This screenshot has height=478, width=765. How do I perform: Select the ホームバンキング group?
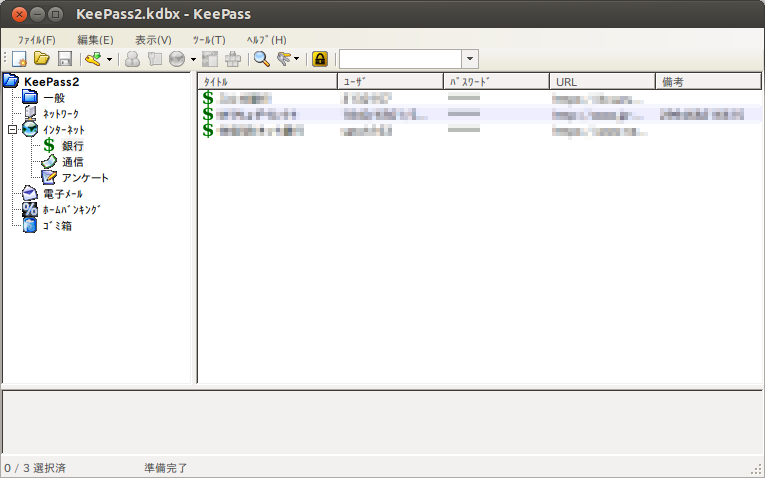(71, 210)
